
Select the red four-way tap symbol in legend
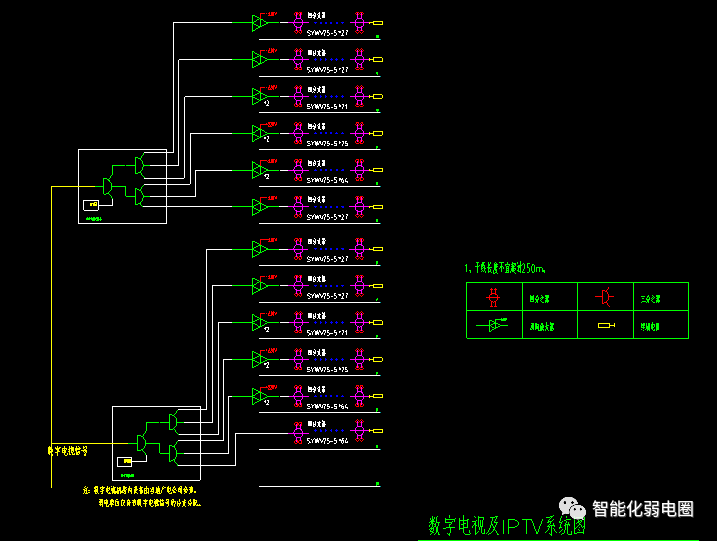click(493, 297)
